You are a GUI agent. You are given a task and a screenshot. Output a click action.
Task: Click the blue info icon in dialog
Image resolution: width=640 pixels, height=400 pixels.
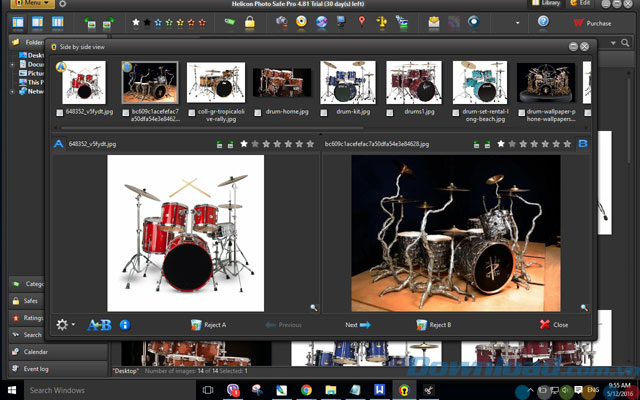pos(125,325)
